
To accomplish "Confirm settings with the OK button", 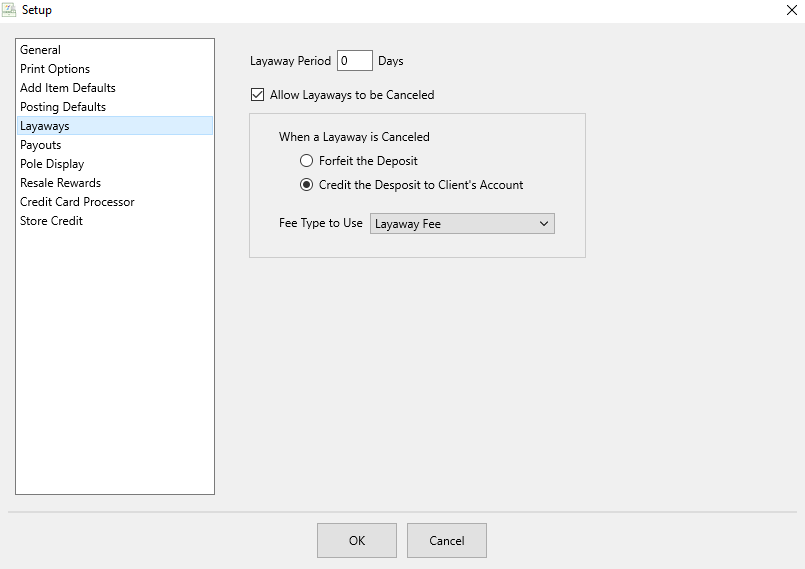I will click(x=357, y=540).
